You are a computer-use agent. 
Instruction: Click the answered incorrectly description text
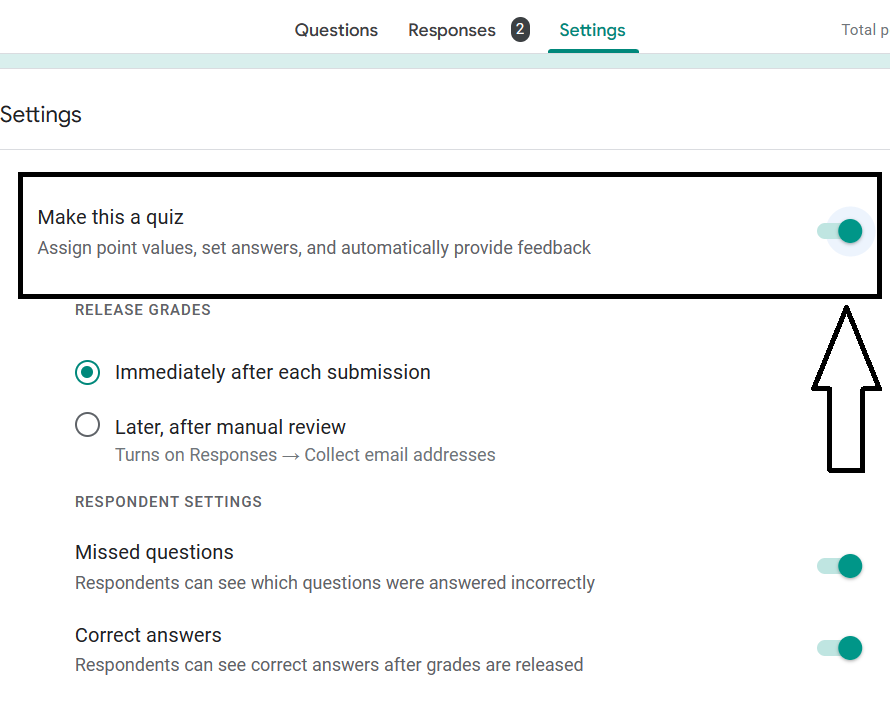335,582
